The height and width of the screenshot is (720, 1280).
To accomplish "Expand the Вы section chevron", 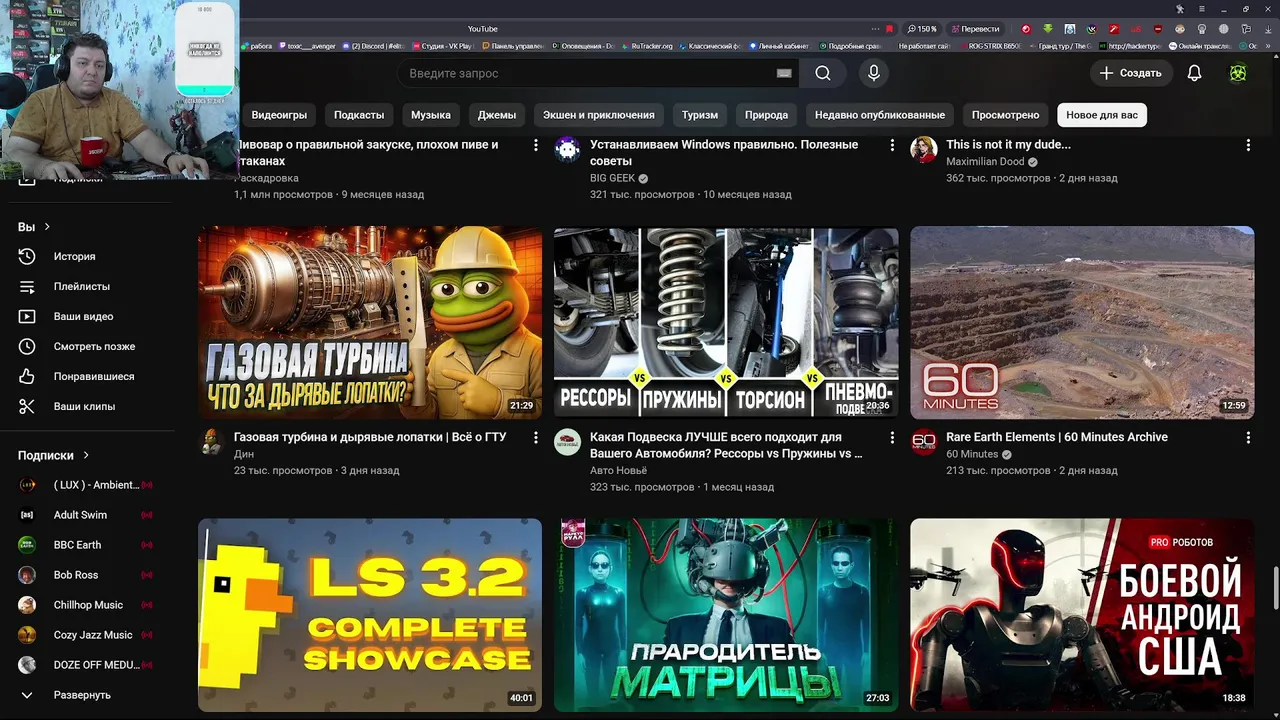I will click(x=47, y=227).
